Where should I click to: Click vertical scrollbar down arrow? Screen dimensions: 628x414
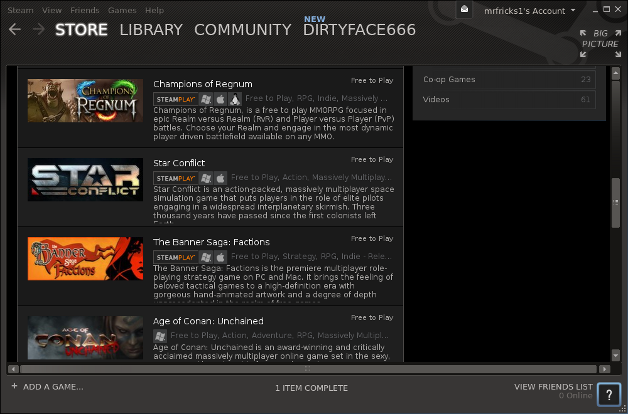tap(616, 355)
